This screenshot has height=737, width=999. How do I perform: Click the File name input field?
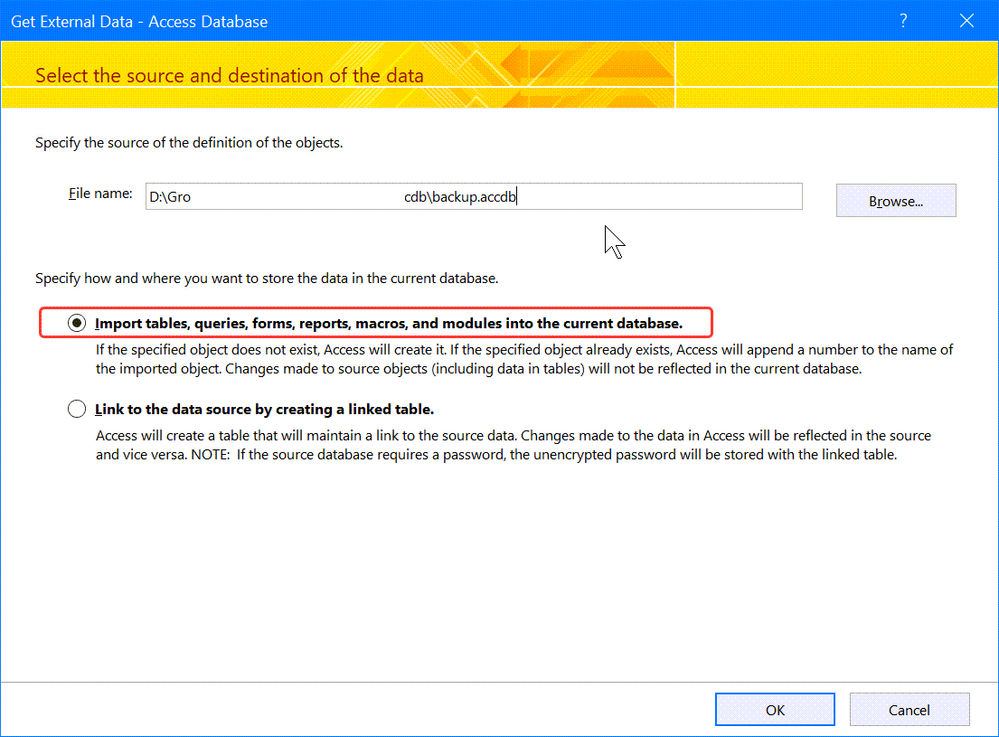(x=473, y=196)
